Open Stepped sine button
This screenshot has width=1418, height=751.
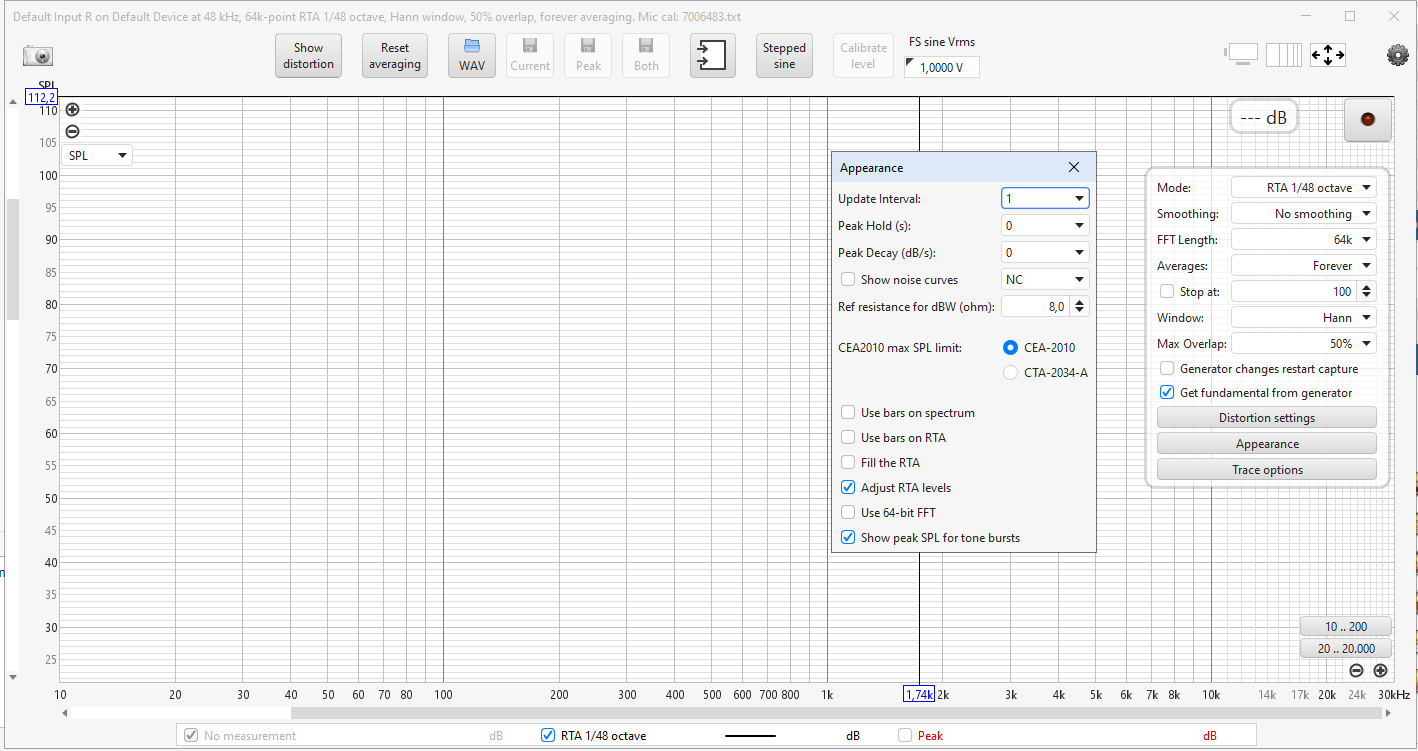click(x=784, y=55)
